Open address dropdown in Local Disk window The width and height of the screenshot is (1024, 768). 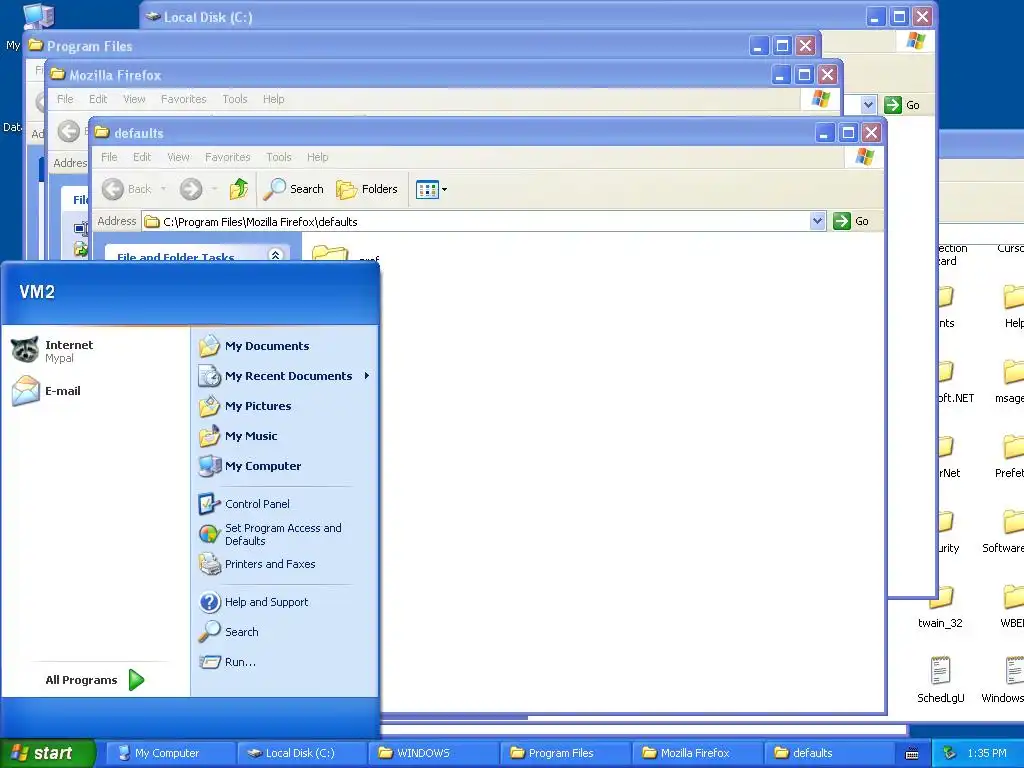[x=868, y=104]
